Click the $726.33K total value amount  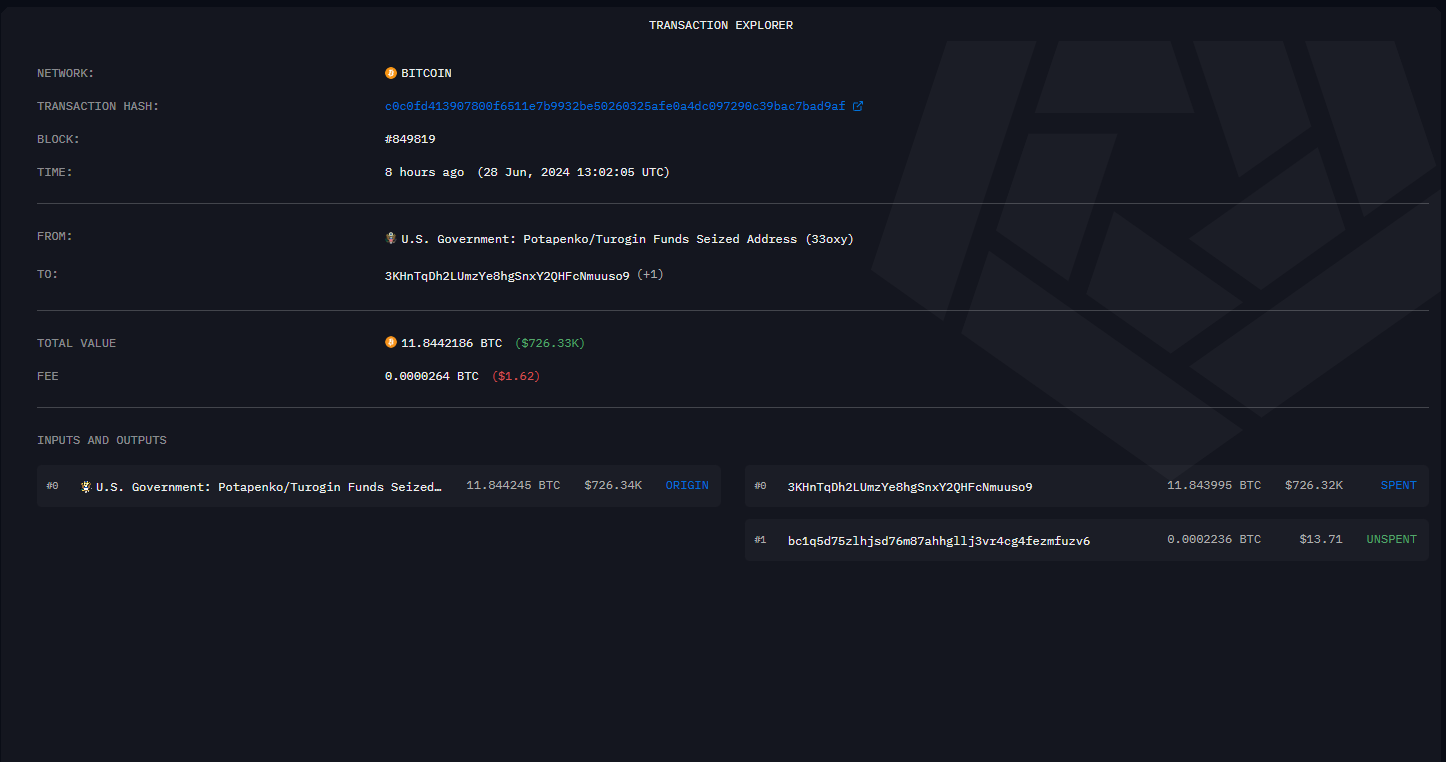point(550,343)
